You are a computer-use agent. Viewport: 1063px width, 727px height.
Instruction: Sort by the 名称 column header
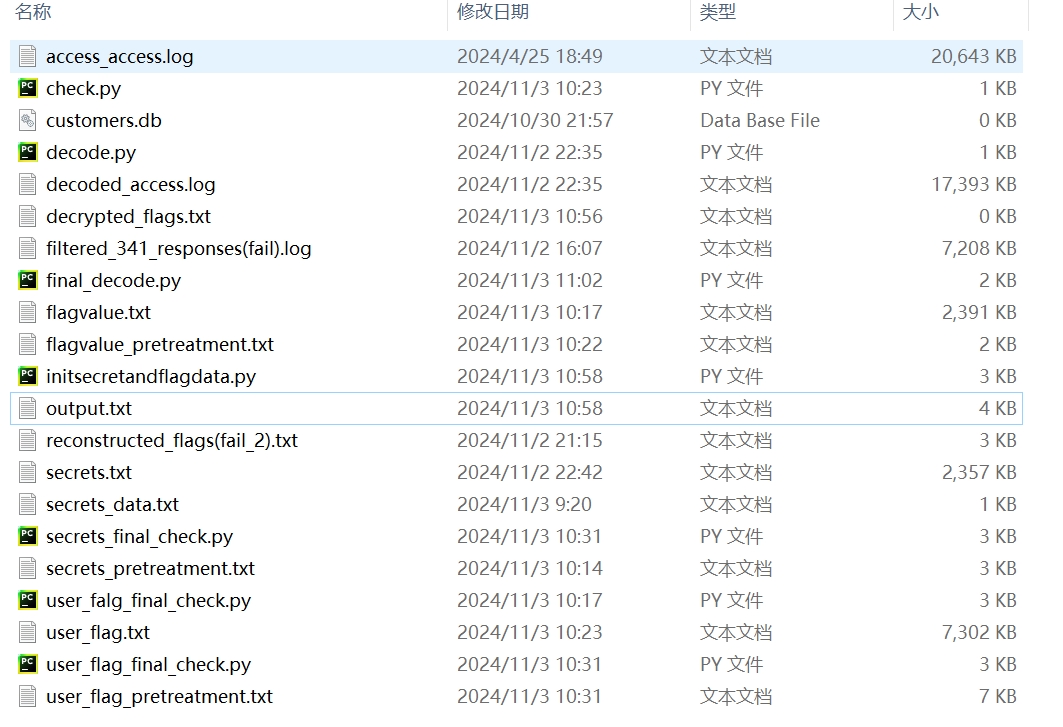33,12
